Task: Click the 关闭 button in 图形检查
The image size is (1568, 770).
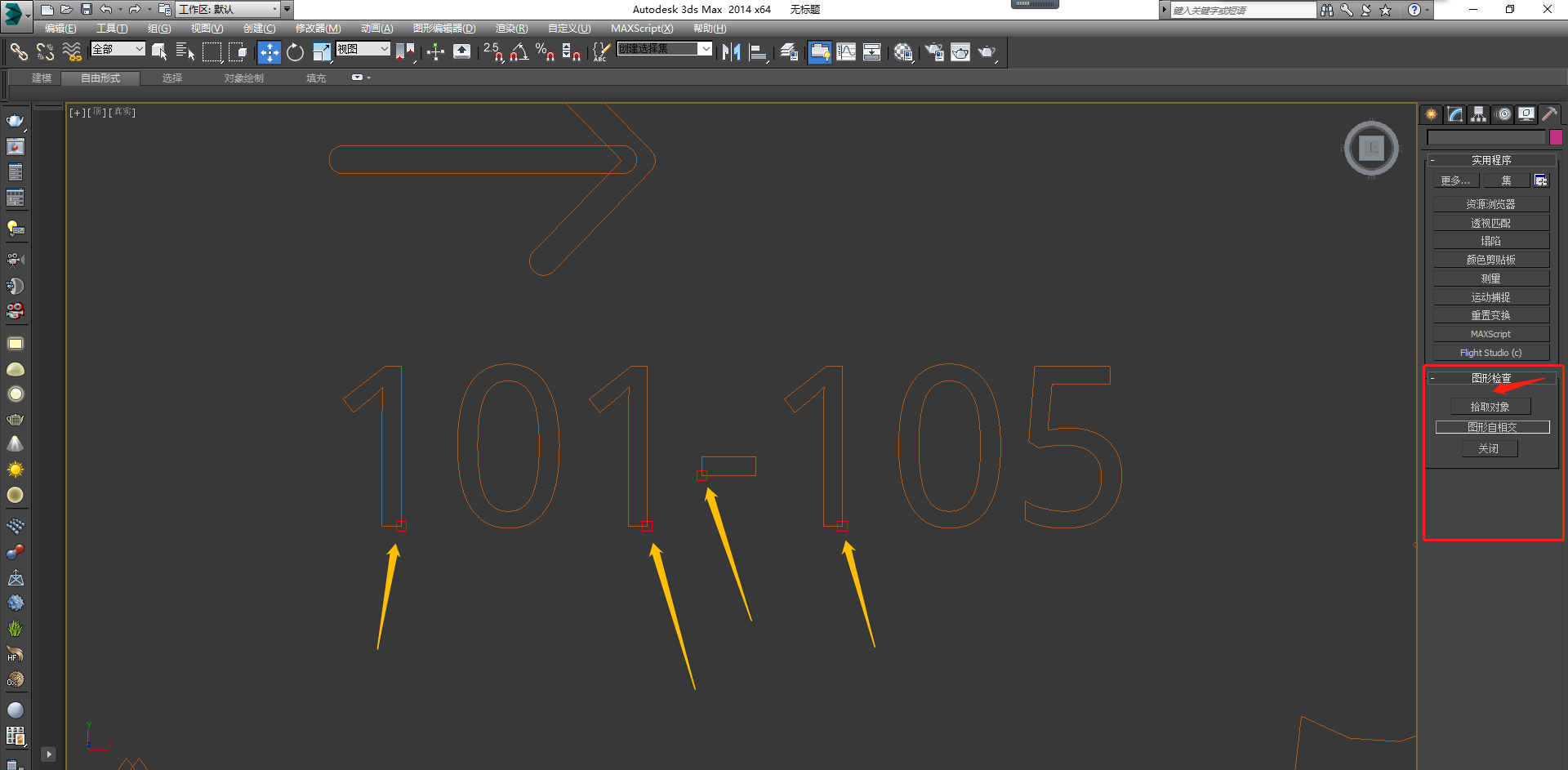Action: click(x=1490, y=448)
